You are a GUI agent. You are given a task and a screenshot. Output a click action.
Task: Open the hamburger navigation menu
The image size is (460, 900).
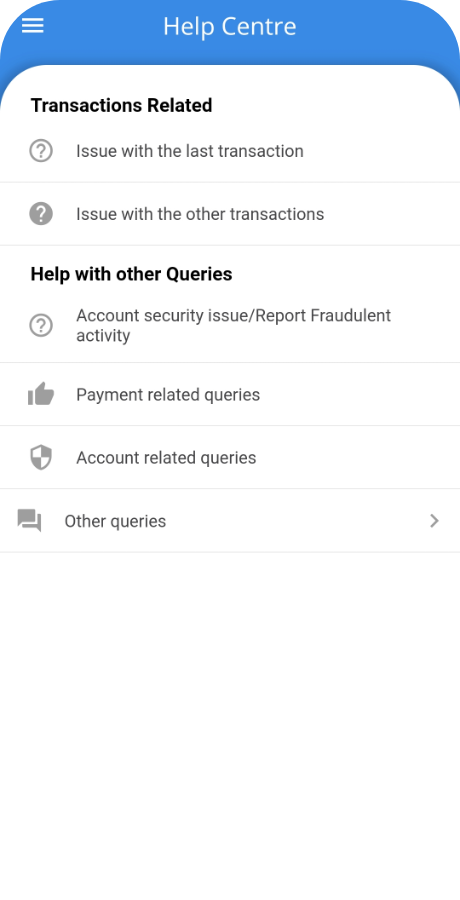pyautogui.click(x=33, y=26)
